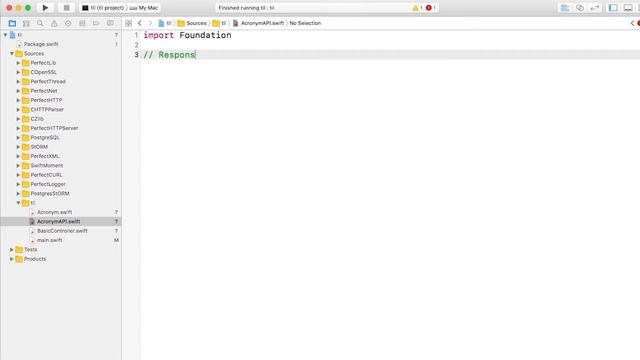Expand the PerfectCURL folder

[x=18, y=175]
